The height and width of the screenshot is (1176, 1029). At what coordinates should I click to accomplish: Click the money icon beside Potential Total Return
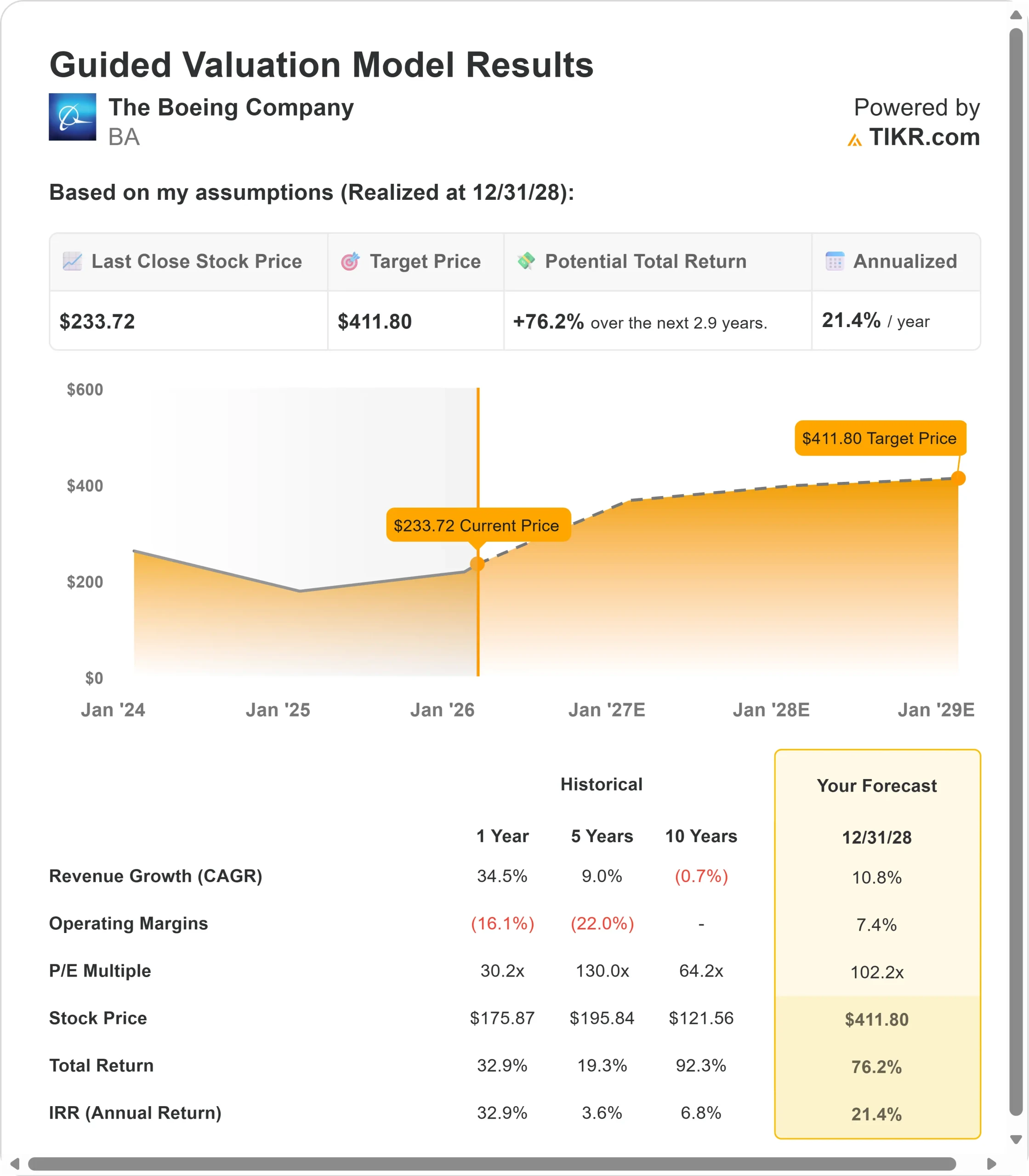click(x=526, y=260)
